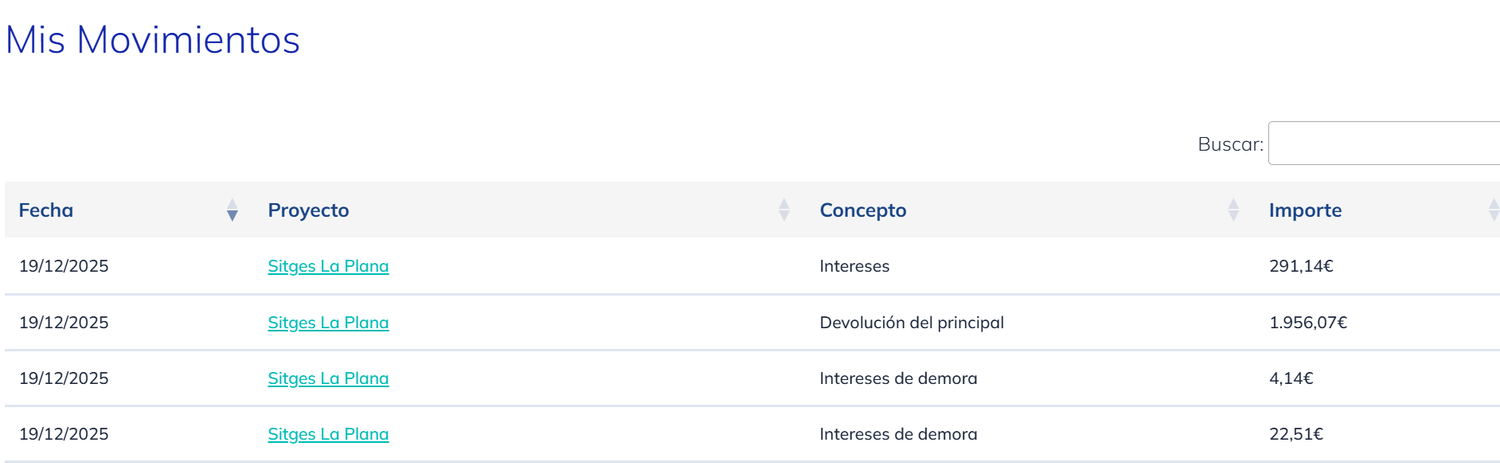Screen dimensions: 1500x463
Task: Focus the Buscar search field
Action: pos(1384,143)
